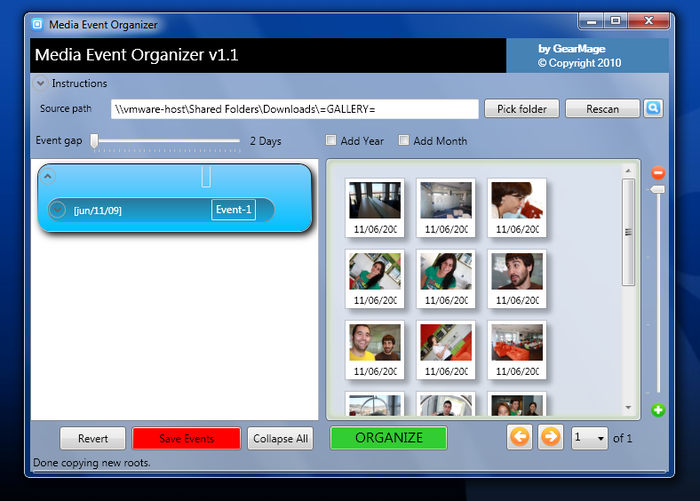This screenshot has width=700, height=501.
Task: Go to previous page with left arrow
Action: [x=519, y=438]
